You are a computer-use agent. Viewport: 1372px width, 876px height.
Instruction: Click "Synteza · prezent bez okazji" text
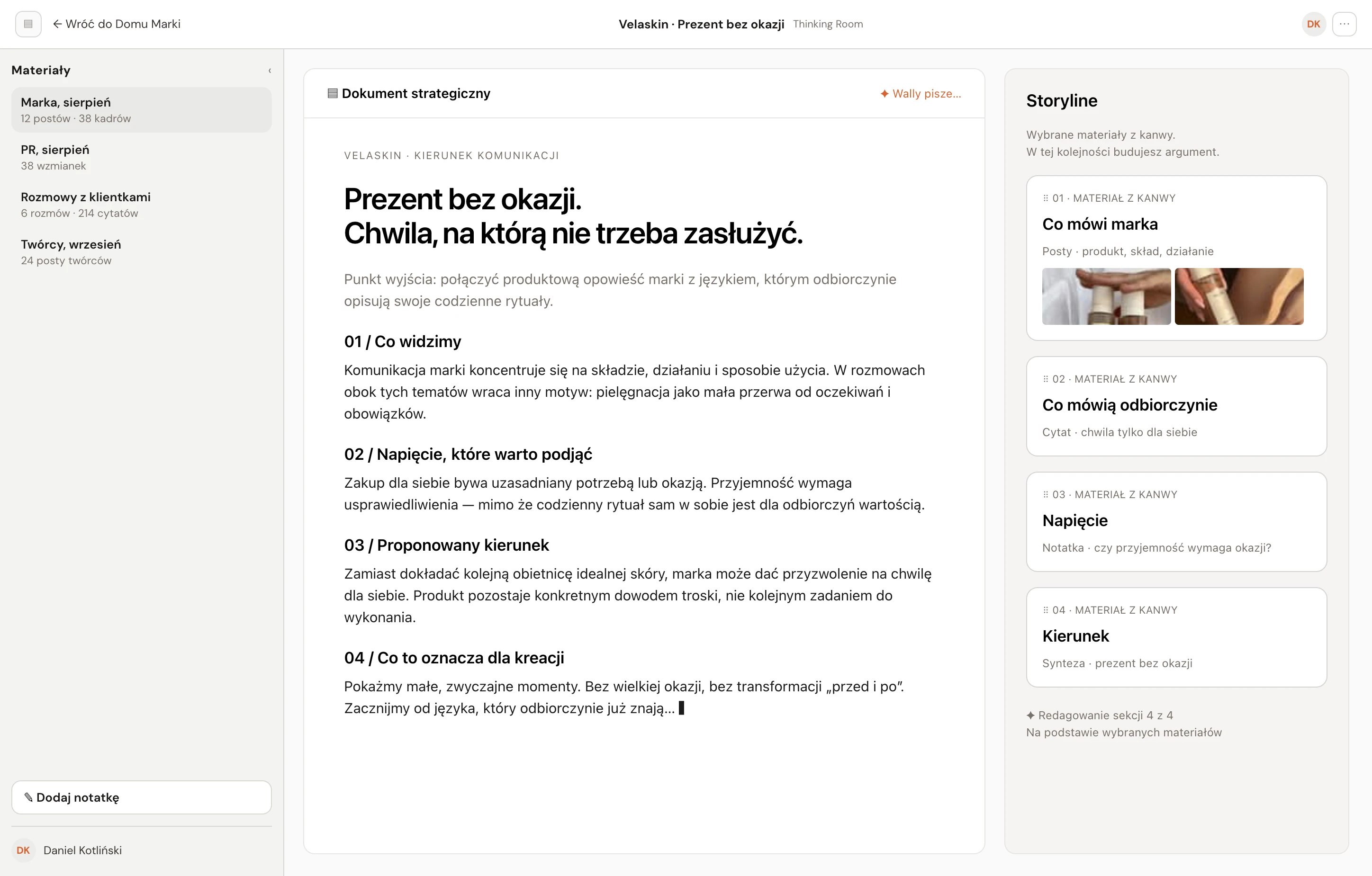pos(1117,663)
